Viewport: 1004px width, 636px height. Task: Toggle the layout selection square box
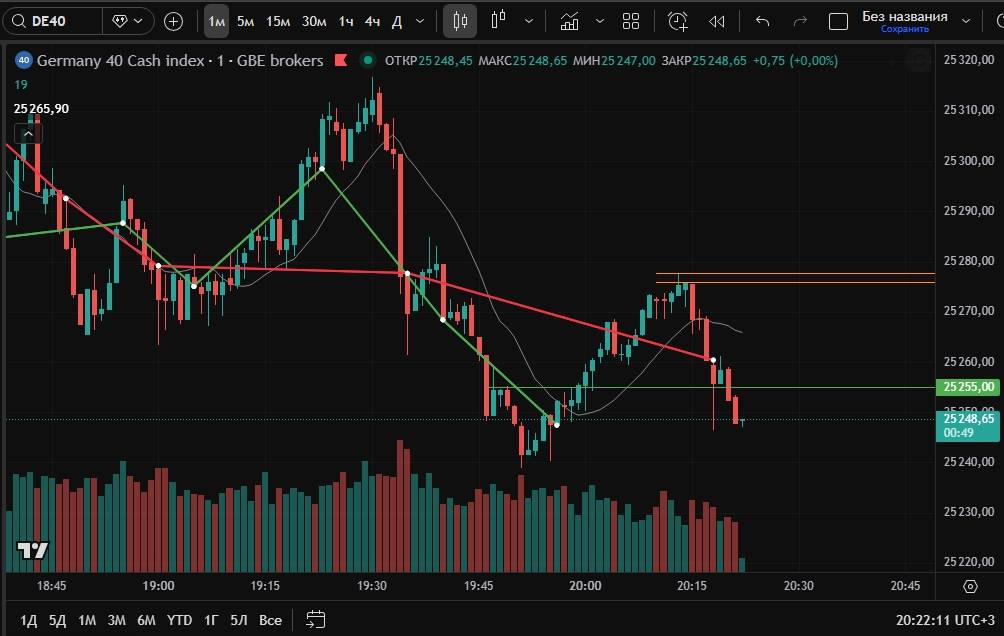(839, 21)
